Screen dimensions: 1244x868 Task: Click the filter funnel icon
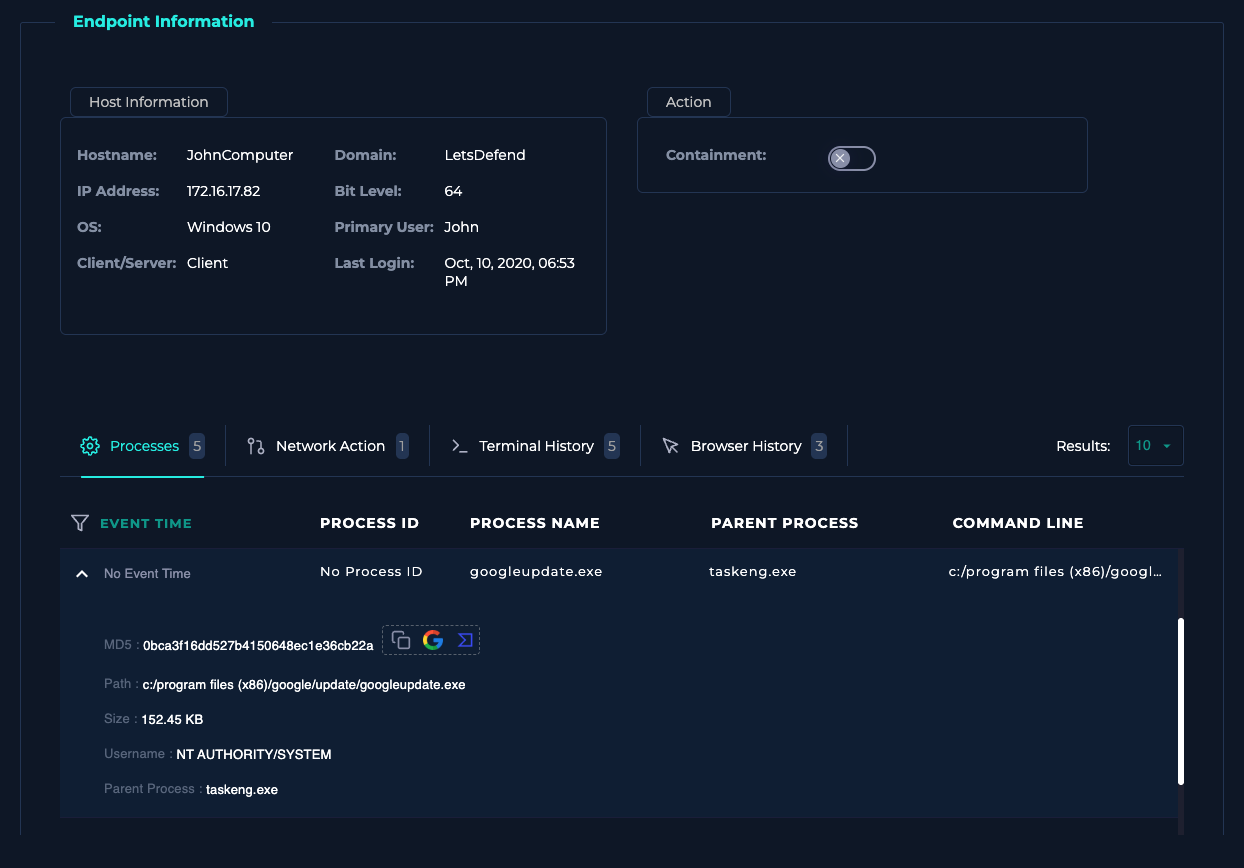[x=80, y=523]
